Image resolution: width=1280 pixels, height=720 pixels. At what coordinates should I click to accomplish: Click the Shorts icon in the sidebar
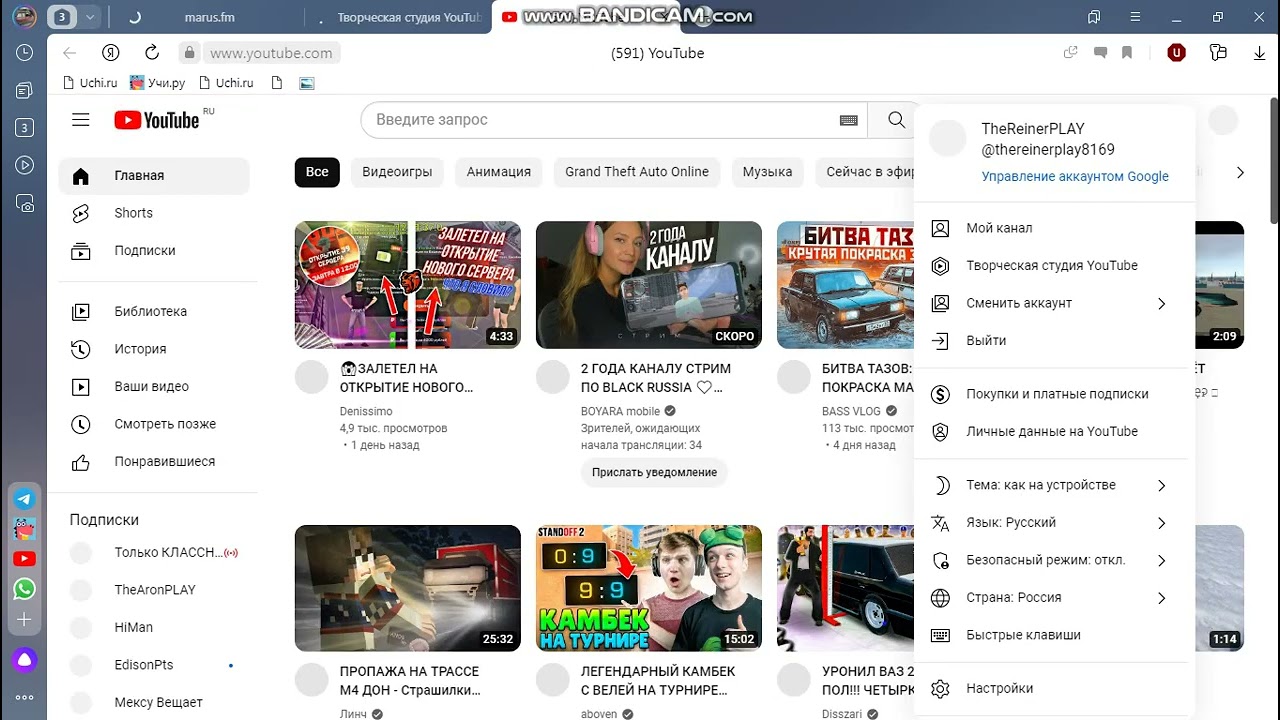[81, 213]
